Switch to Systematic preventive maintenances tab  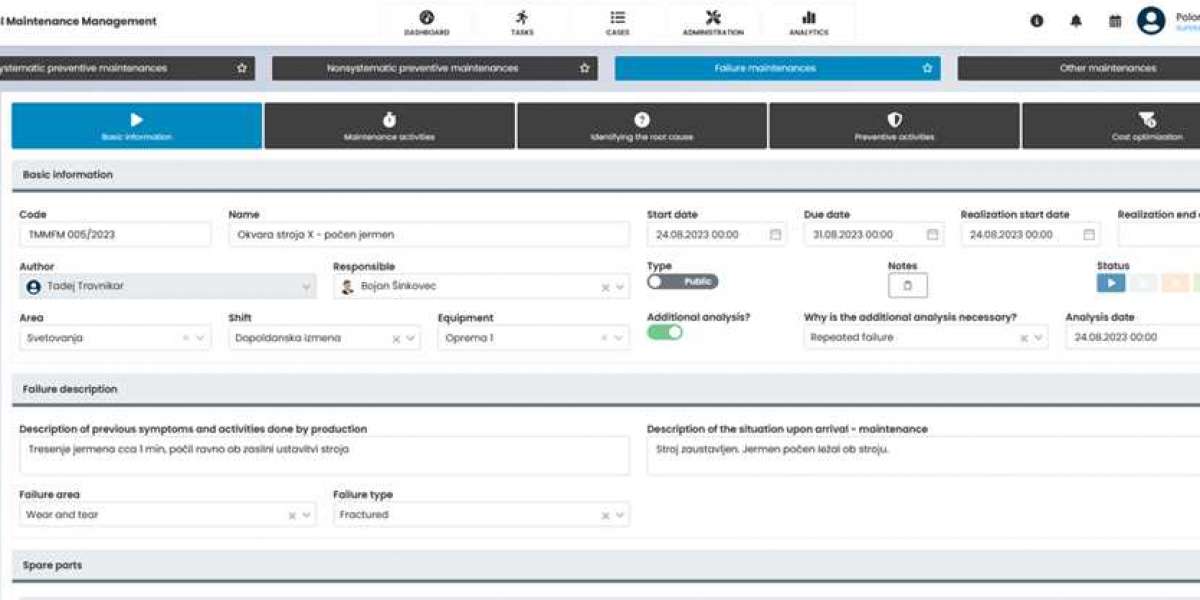point(127,68)
